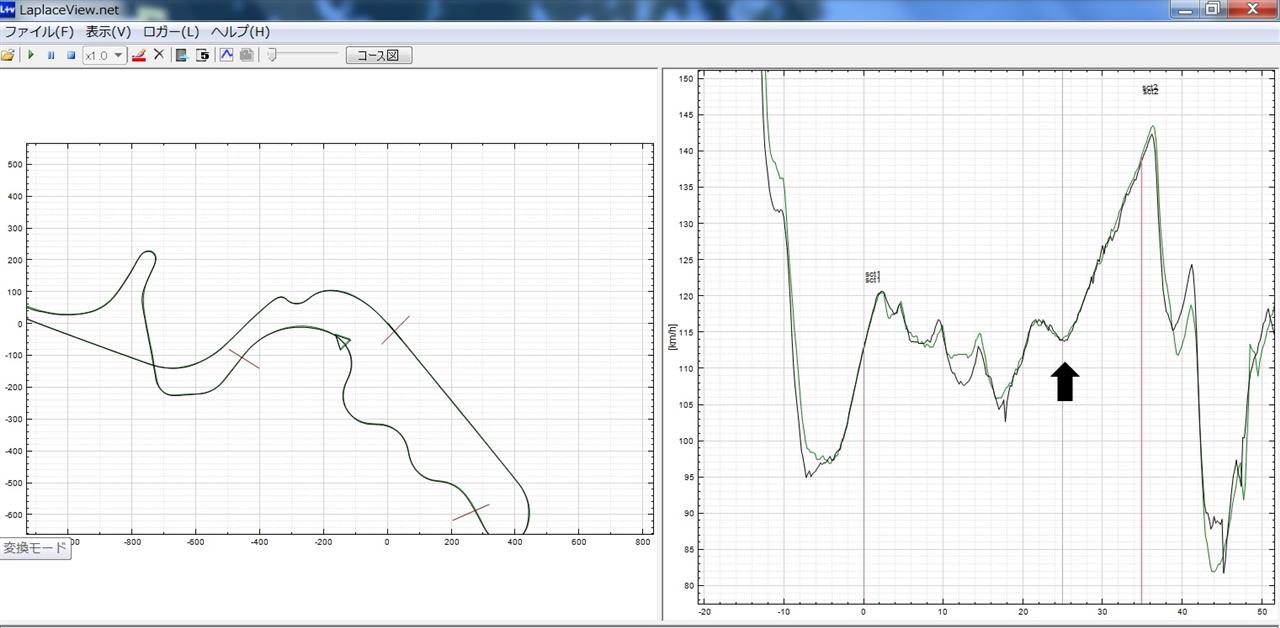Viewport: 1280px width, 628px height.
Task: Close the LaplaceView.net window
Action: point(1251,8)
